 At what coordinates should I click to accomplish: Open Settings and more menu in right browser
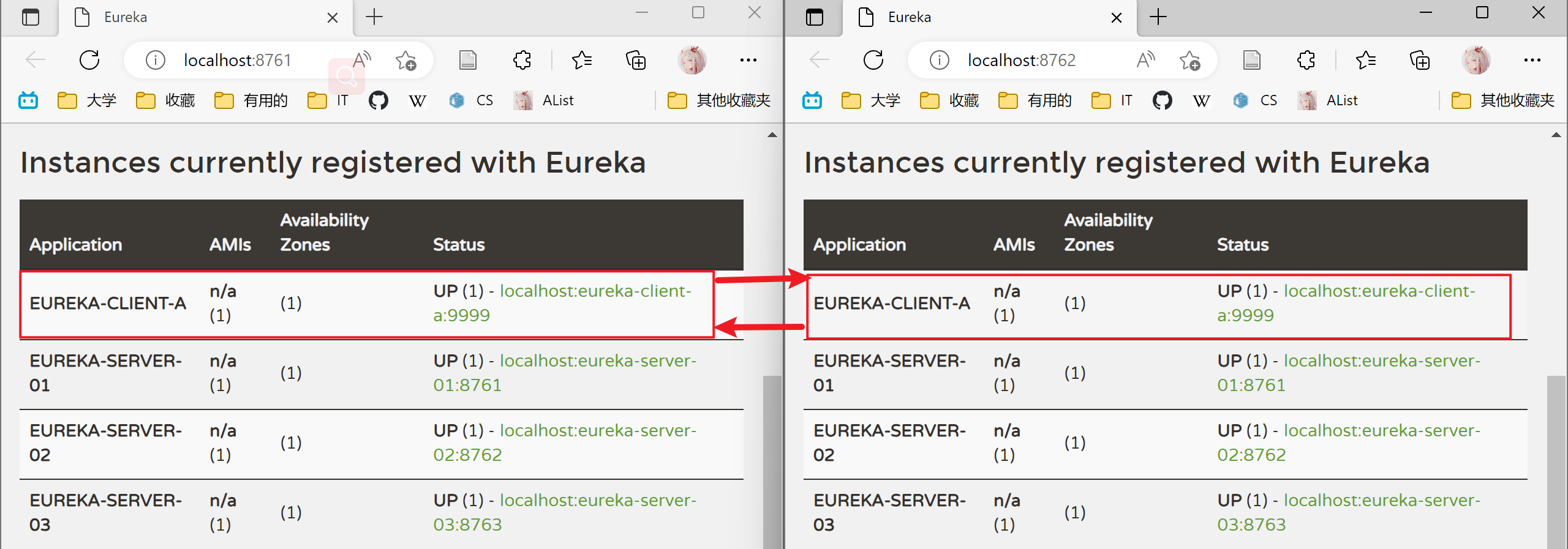[x=1532, y=60]
